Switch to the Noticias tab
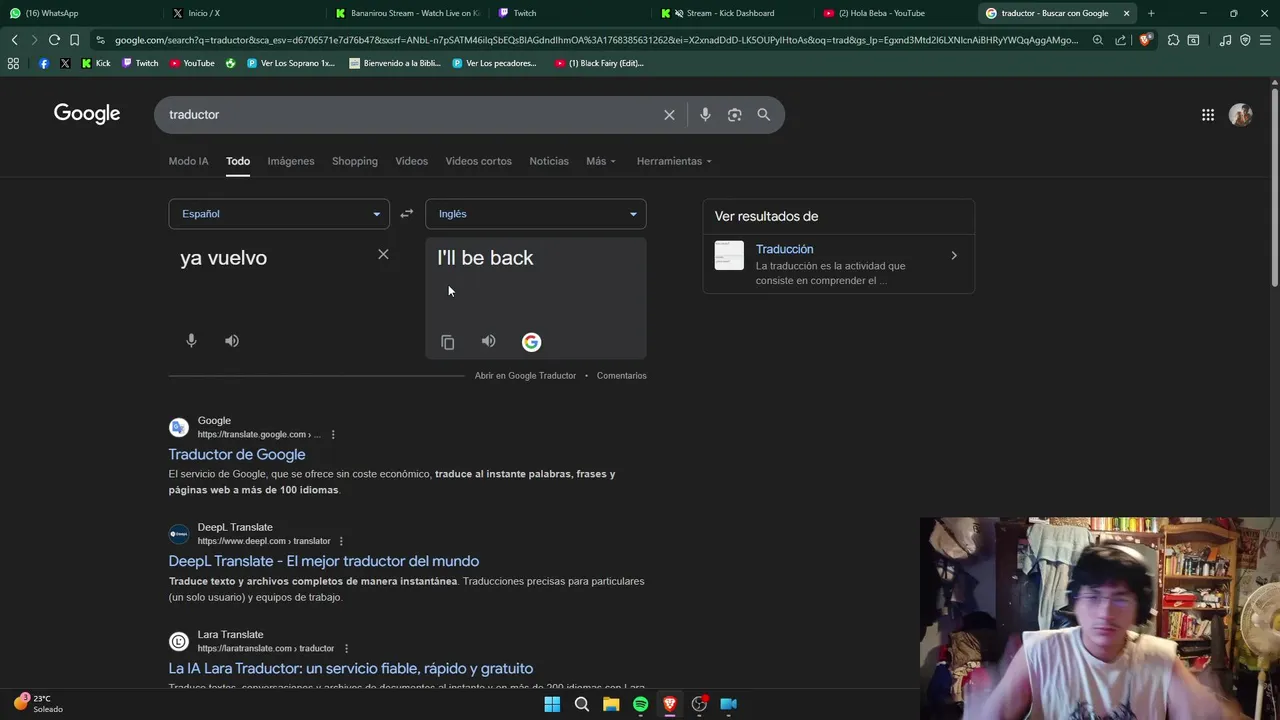 pos(549,161)
